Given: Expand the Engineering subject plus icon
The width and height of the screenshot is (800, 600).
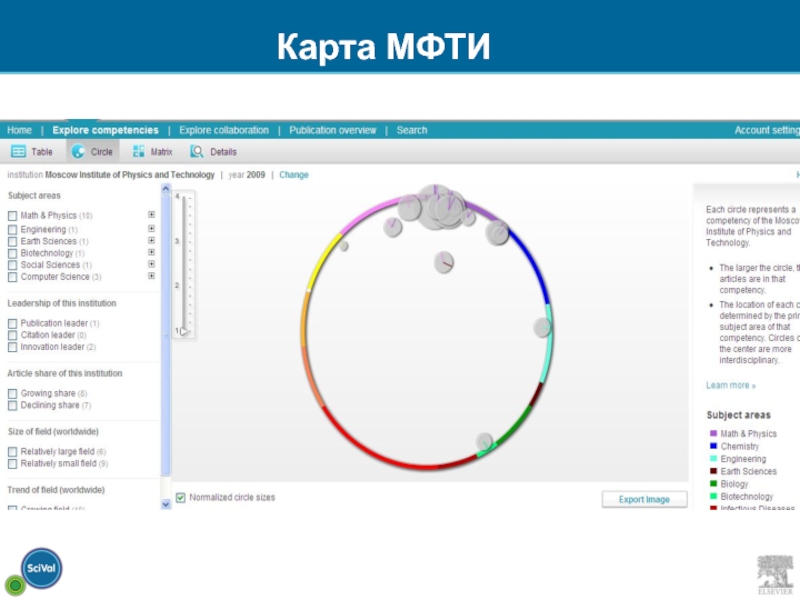Looking at the screenshot, I should point(152,229).
